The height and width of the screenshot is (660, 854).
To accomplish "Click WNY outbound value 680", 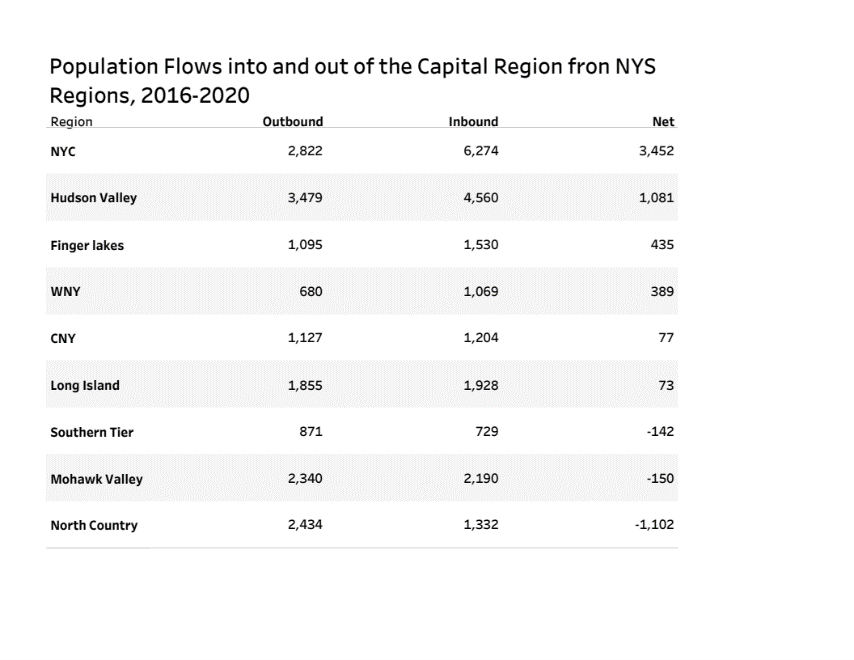I will 310,291.
